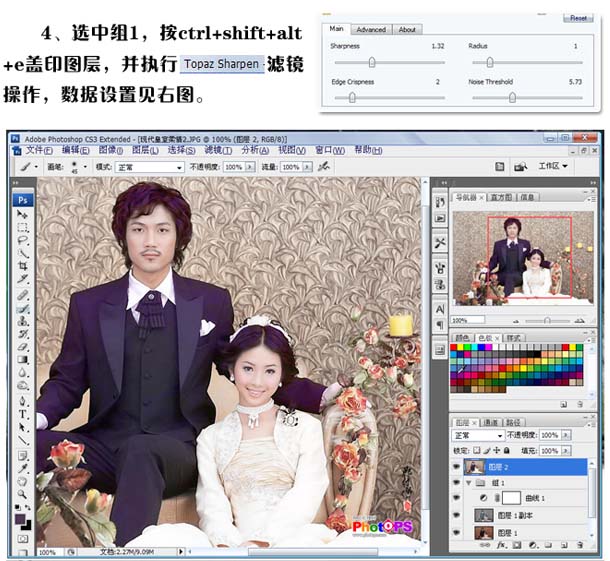Switch to the 直方图 tab
The image size is (610, 561).
[501, 197]
